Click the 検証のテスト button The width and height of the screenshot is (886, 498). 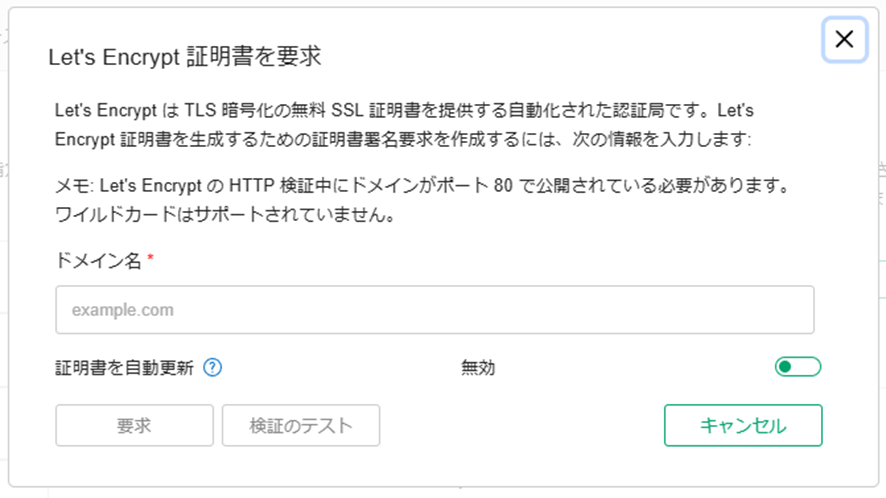(x=301, y=425)
